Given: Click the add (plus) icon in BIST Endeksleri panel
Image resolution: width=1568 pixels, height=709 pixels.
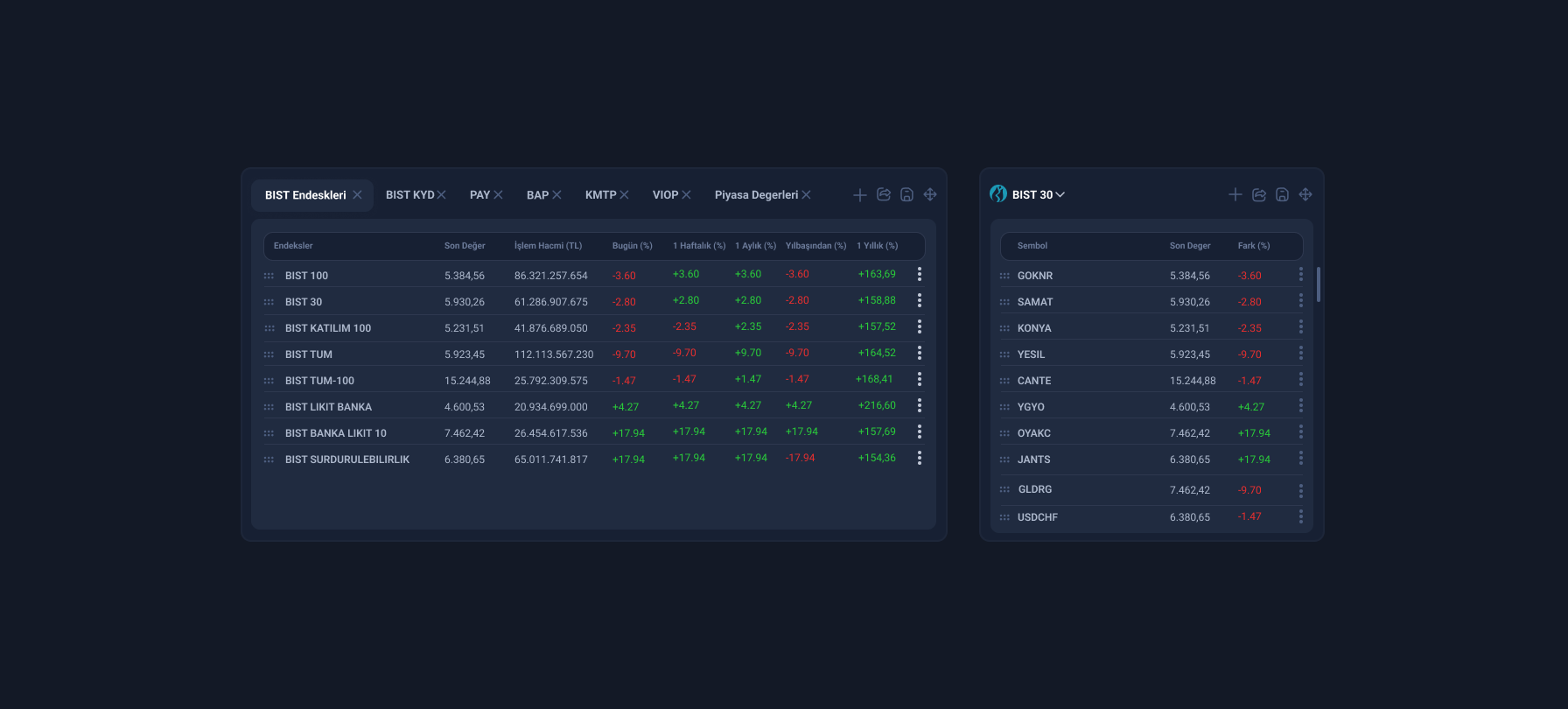Looking at the screenshot, I should (860, 195).
